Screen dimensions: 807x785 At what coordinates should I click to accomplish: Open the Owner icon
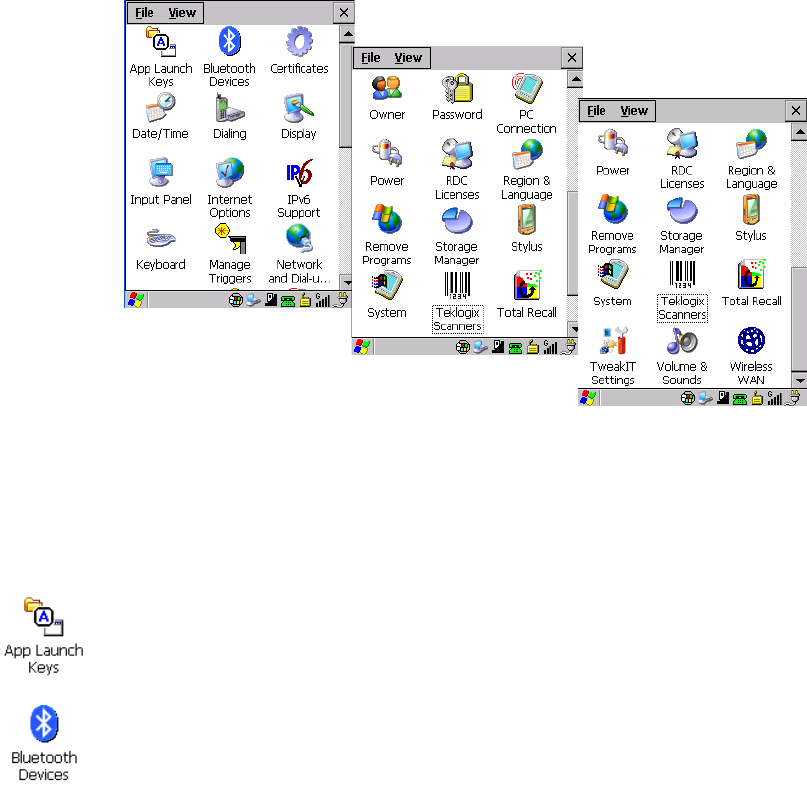pos(387,98)
